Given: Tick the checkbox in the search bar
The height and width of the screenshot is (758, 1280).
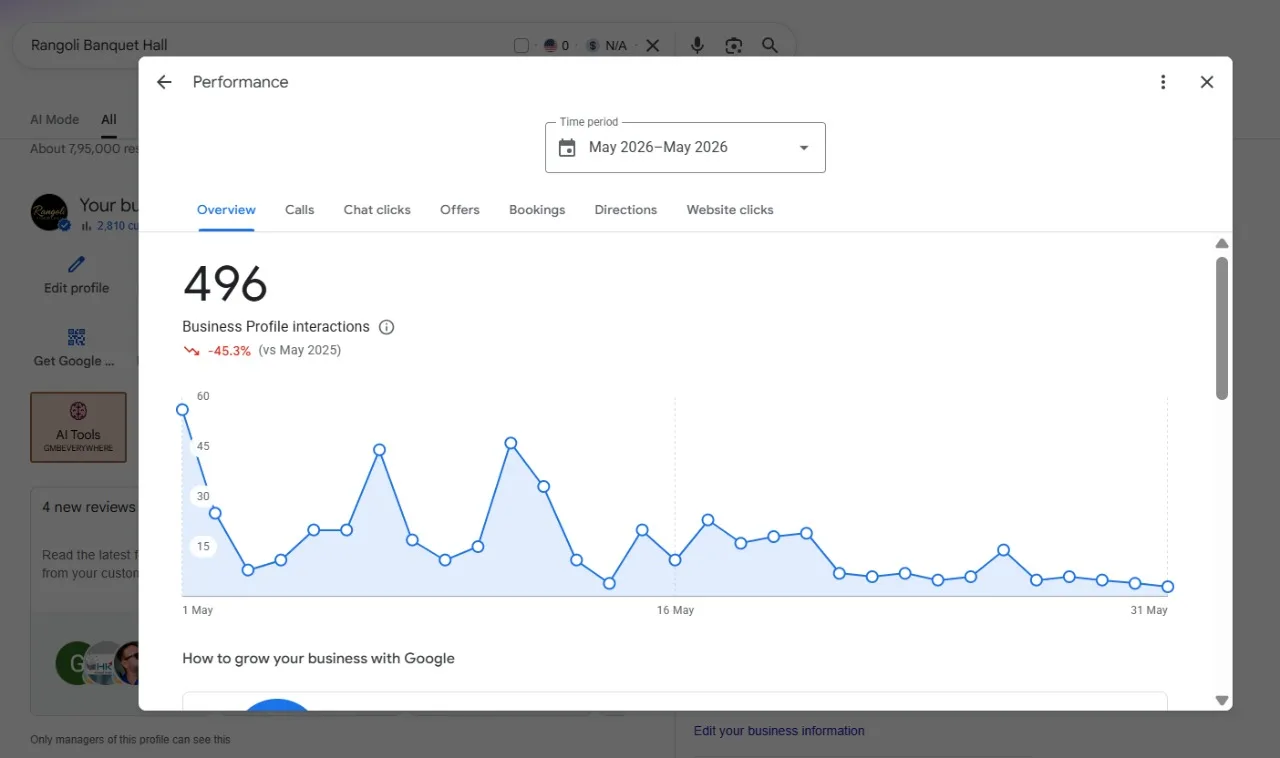Looking at the screenshot, I should [521, 45].
